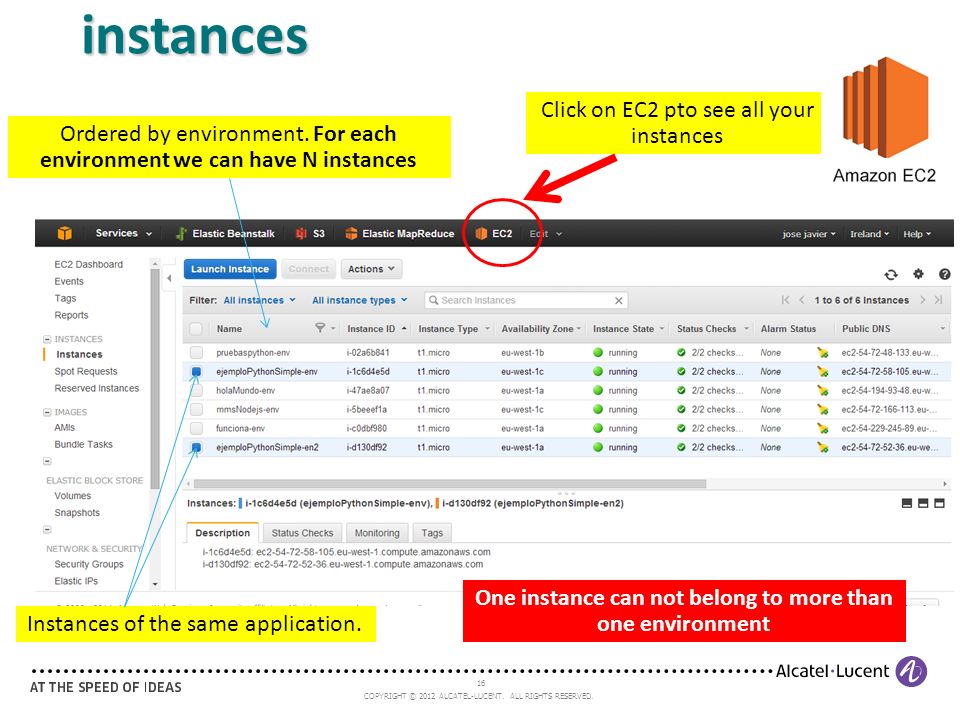Switch to the Description tab
This screenshot has height=720, width=960.
[x=222, y=533]
